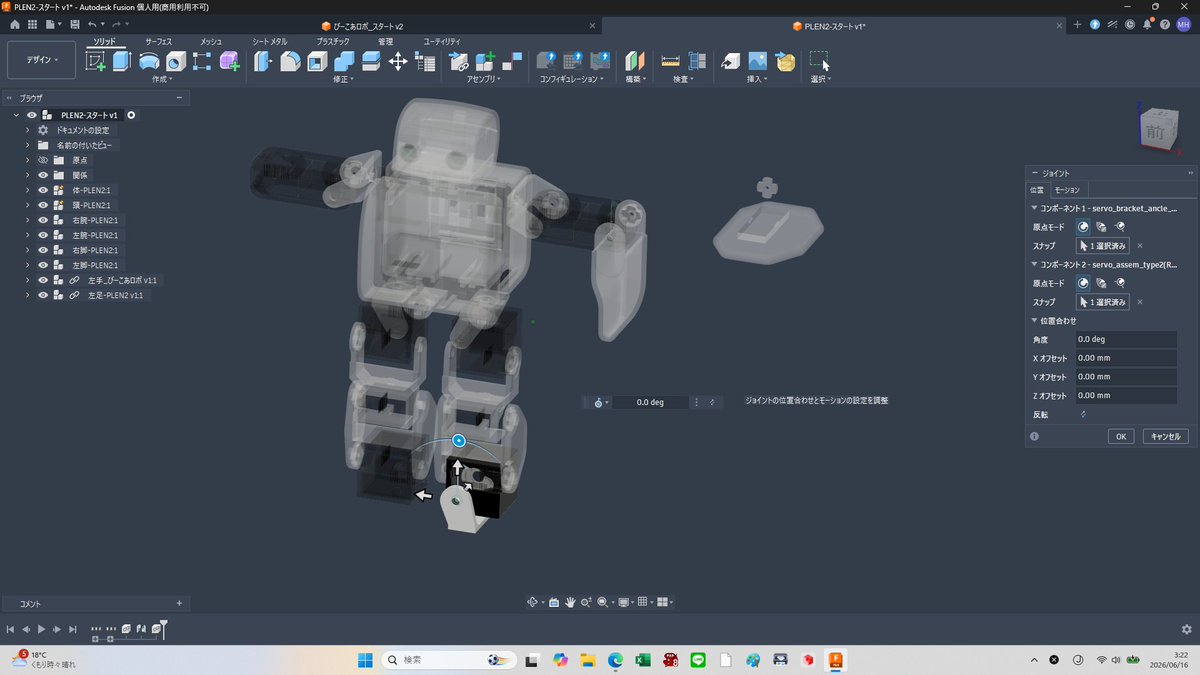This screenshot has height=675, width=1200.
Task: Open Windows Start menu
Action: pos(364,660)
